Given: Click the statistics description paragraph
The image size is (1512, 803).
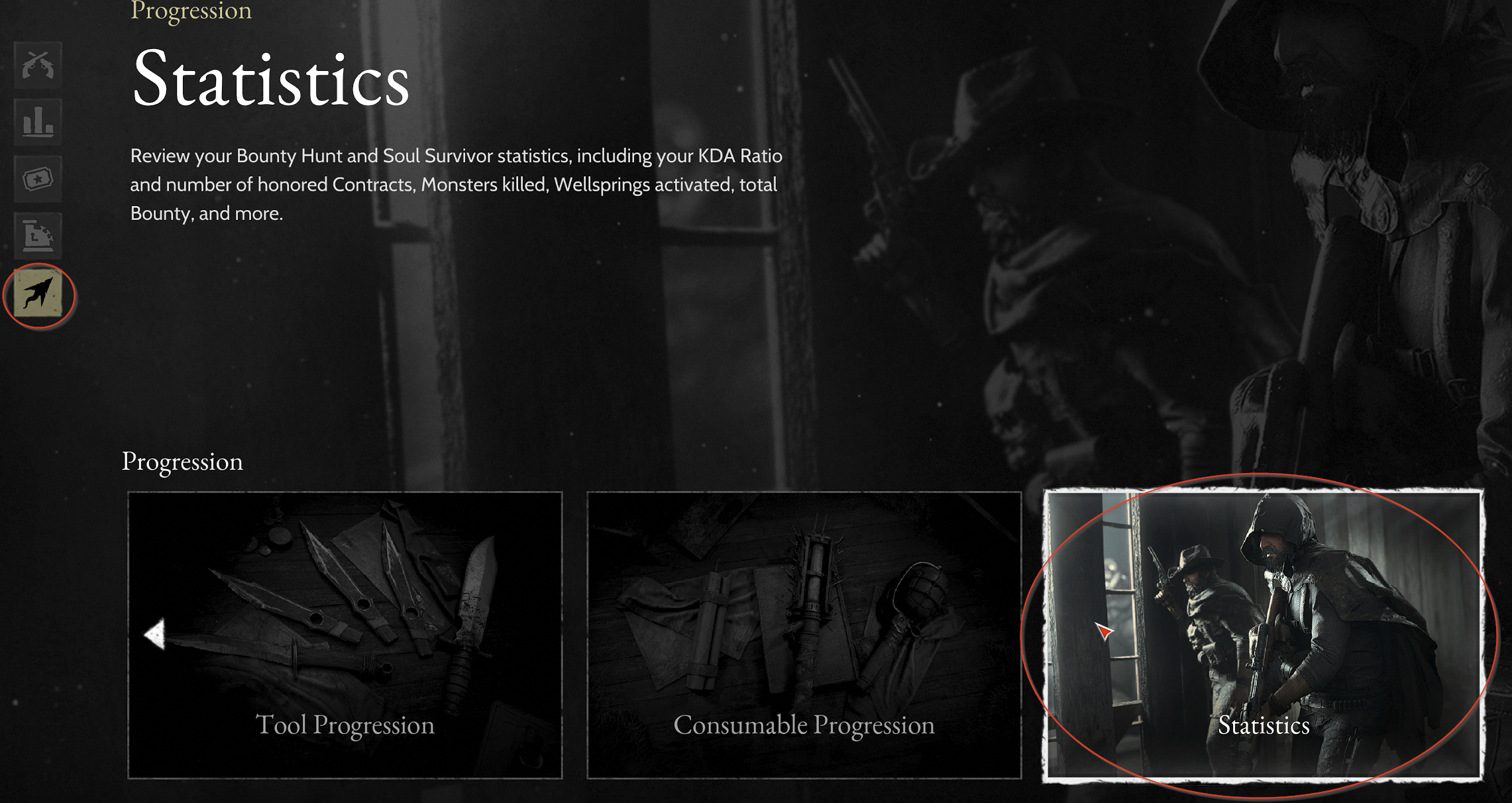Looking at the screenshot, I should 457,184.
